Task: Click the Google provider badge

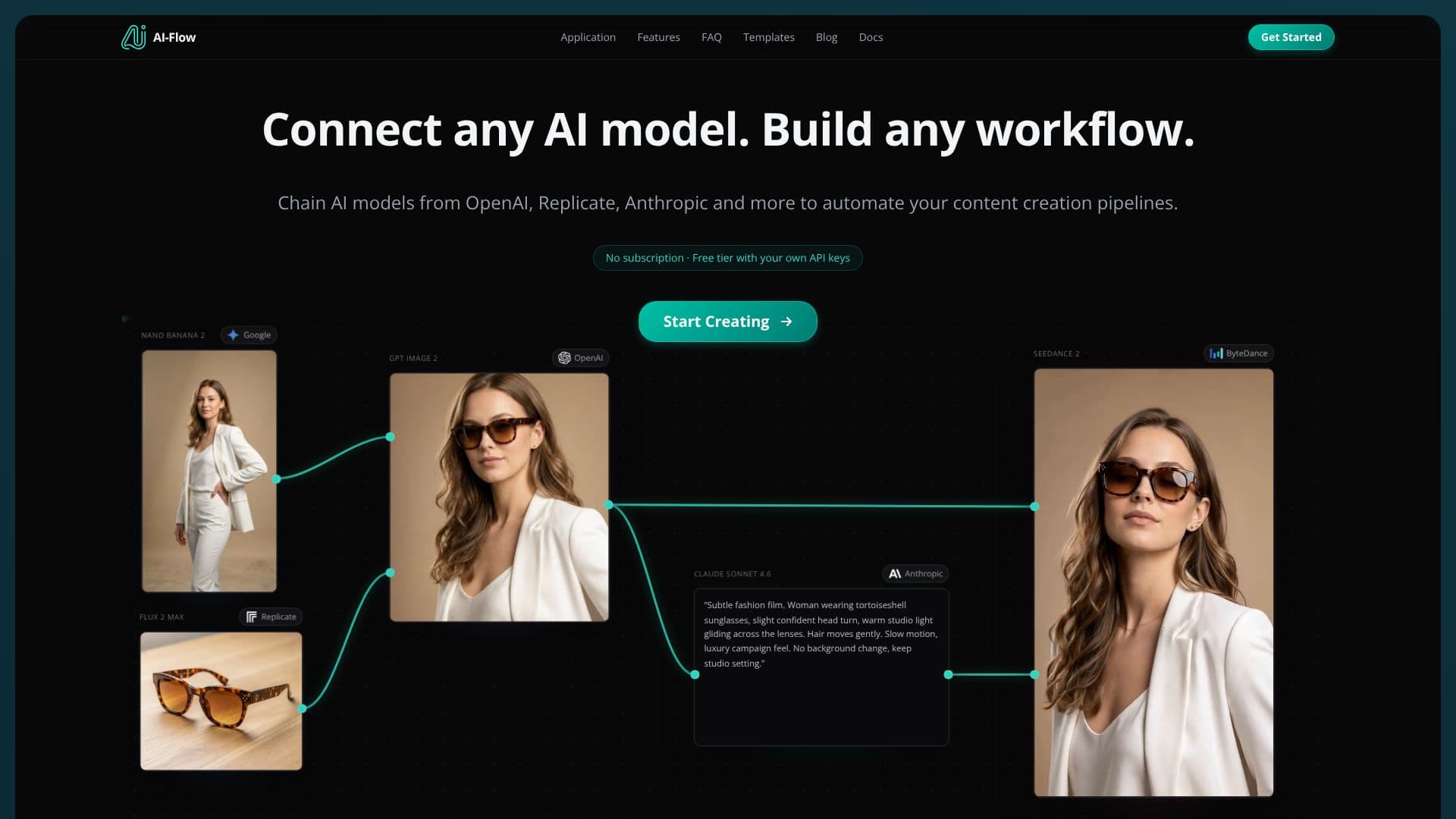Action: click(249, 335)
